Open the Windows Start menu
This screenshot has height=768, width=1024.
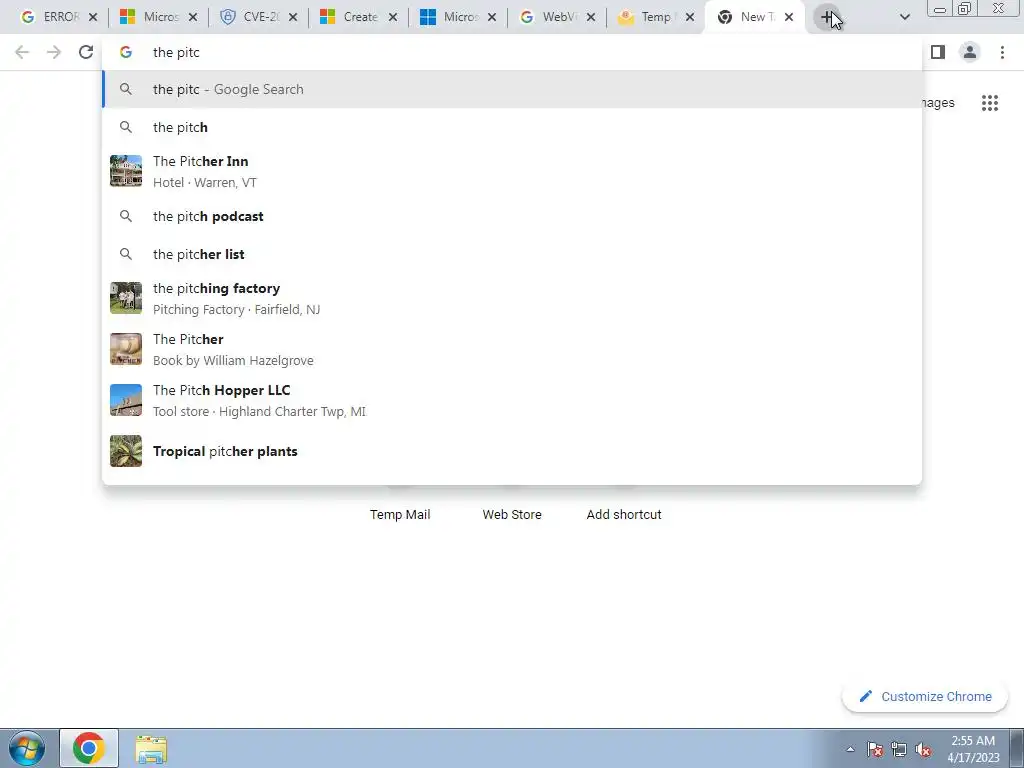coord(27,748)
